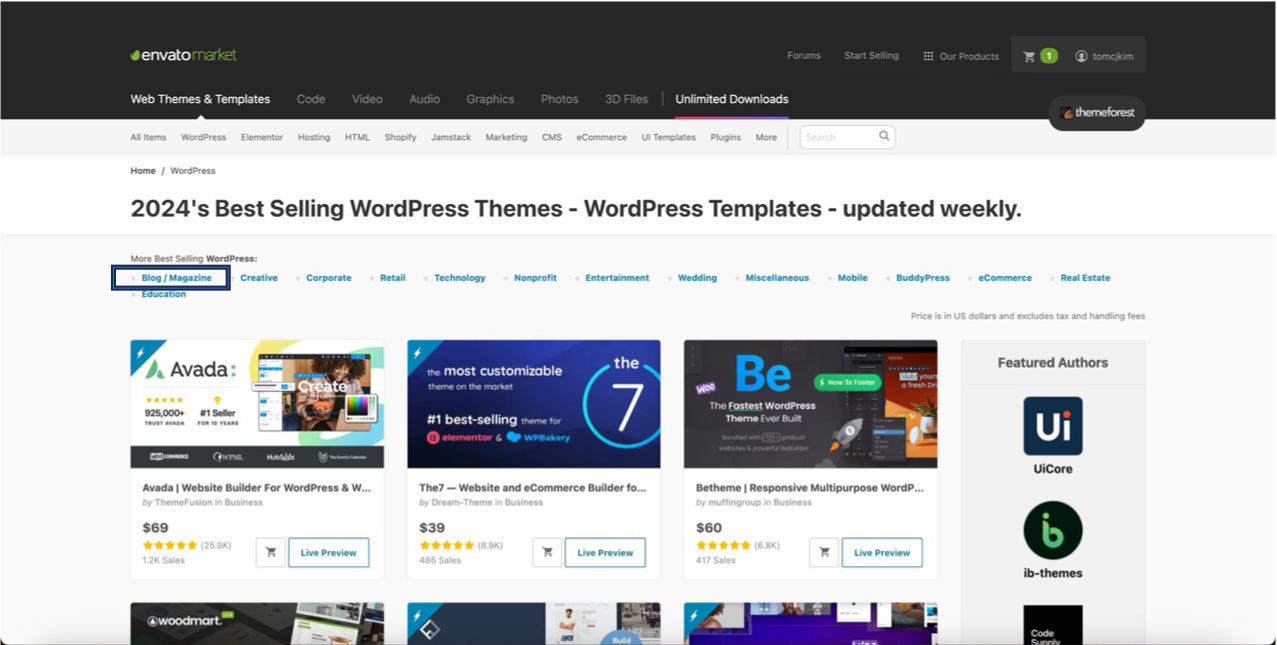Open UiCore featured author logo
The width and height of the screenshot is (1277, 645).
pyautogui.click(x=1053, y=426)
